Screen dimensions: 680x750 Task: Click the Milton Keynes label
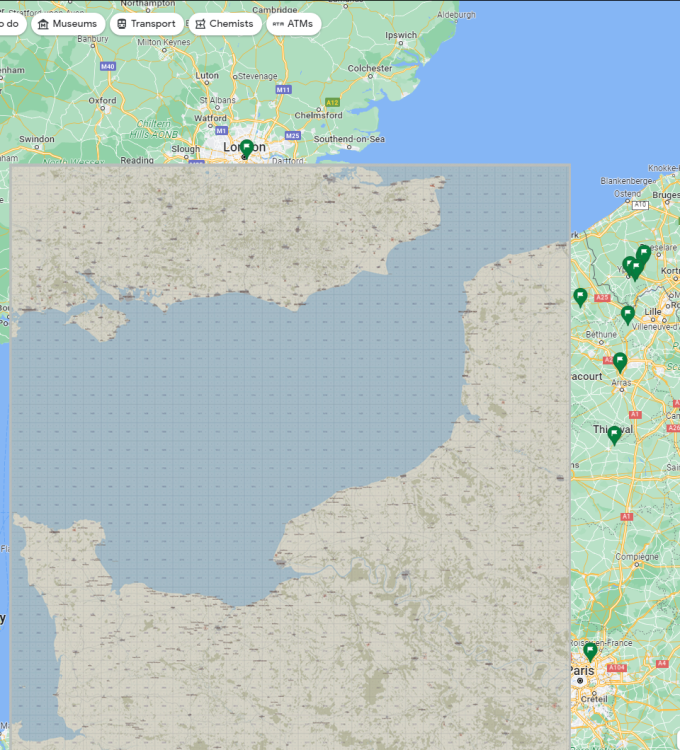click(x=164, y=42)
